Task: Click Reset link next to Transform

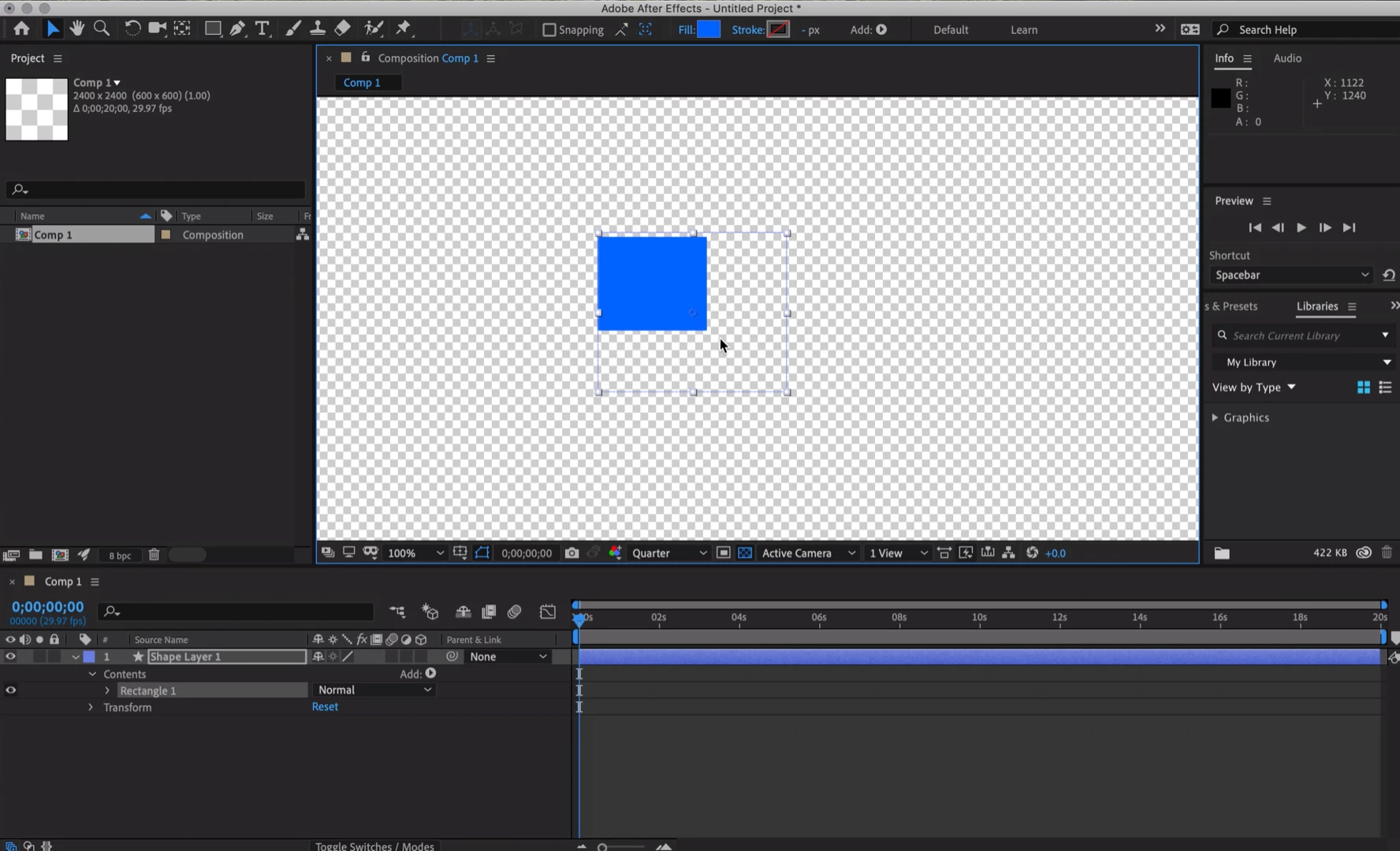Action: [x=325, y=707]
